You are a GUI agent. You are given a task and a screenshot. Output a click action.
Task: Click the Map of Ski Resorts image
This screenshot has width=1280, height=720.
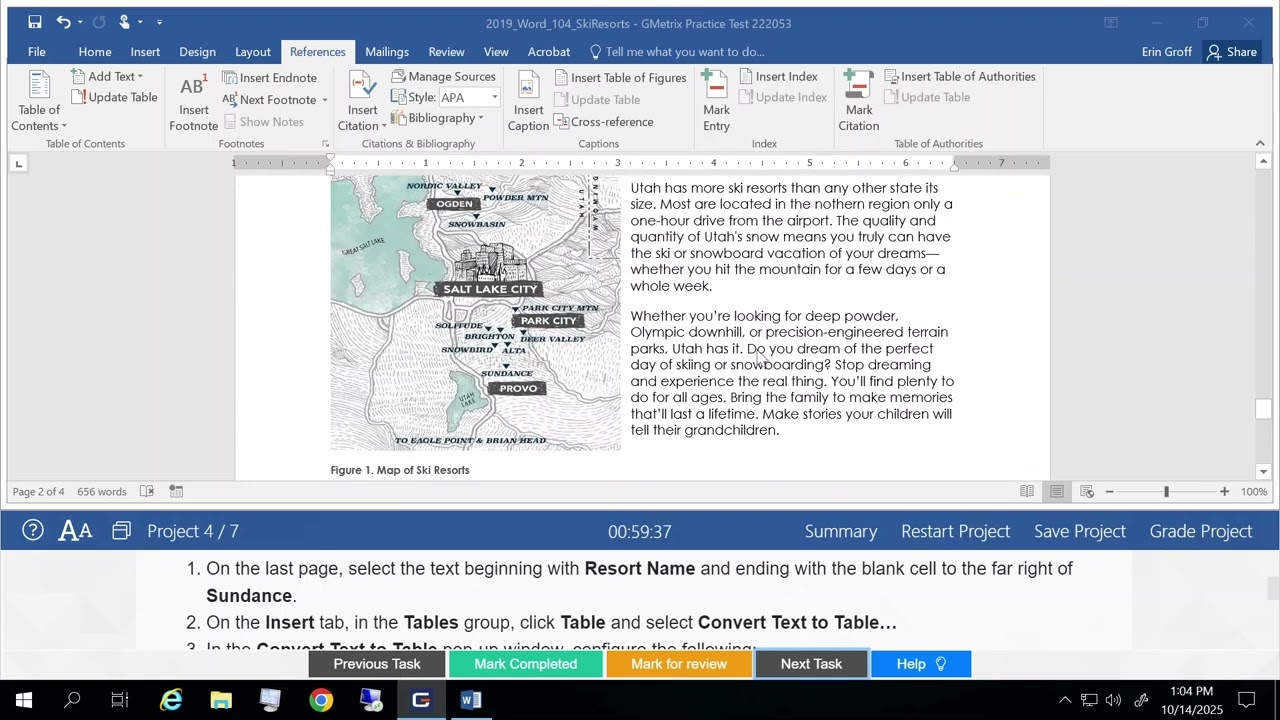pos(475,313)
